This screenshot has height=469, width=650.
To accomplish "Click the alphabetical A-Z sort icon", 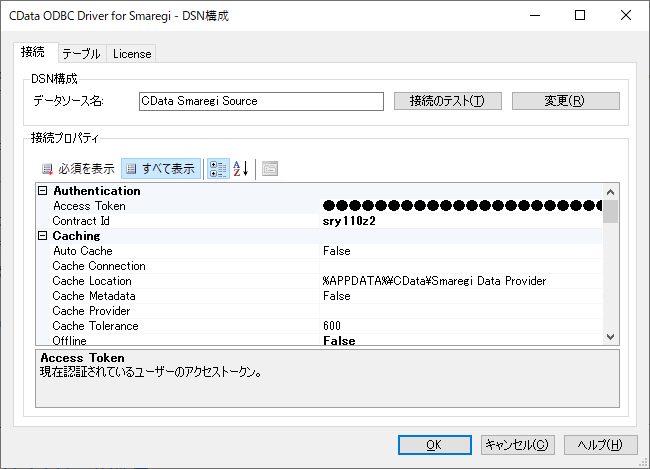I will [241, 169].
